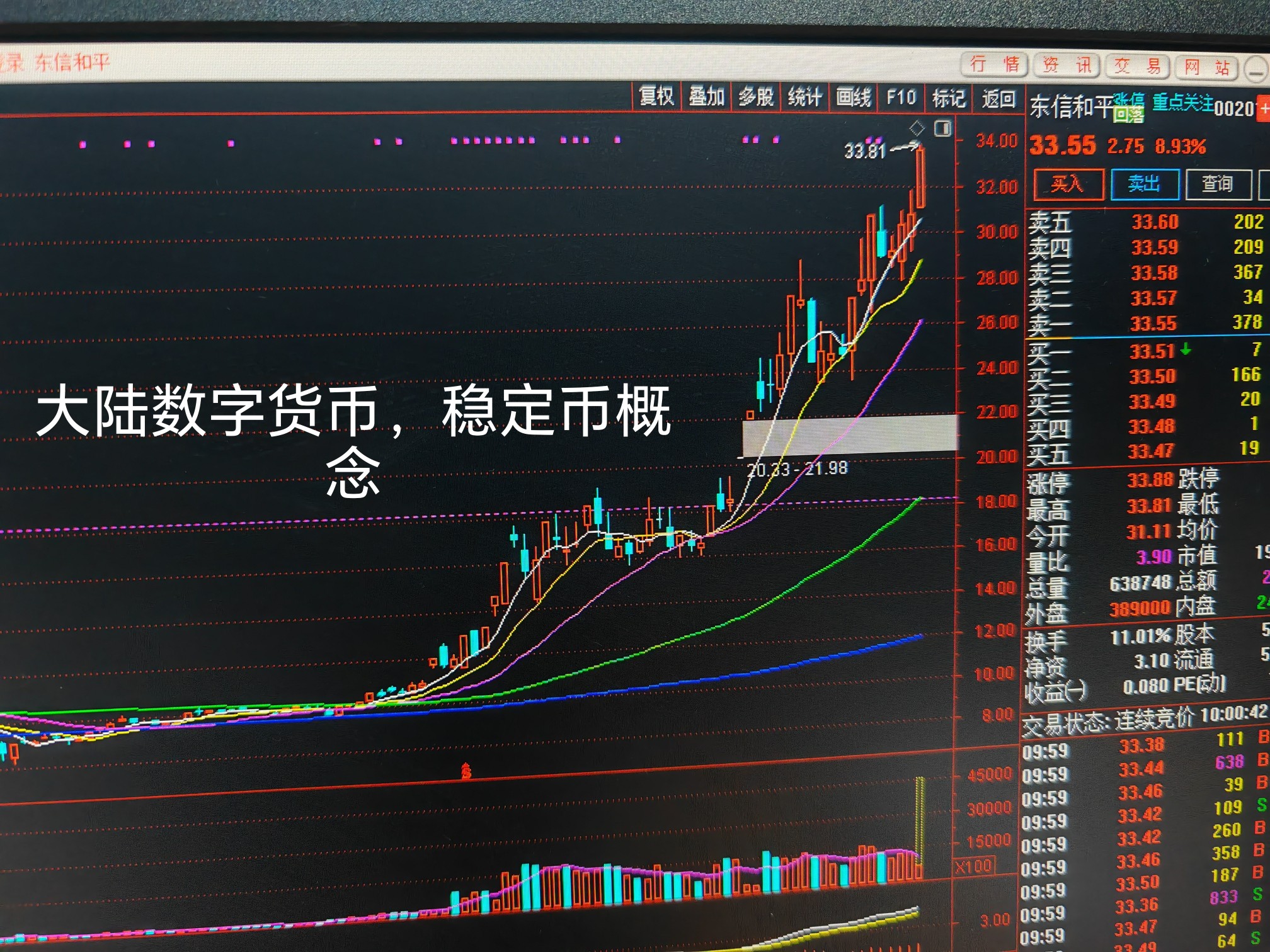Click the 重点关注 watchlist label
This screenshot has height=952, width=1270.
[1182, 102]
